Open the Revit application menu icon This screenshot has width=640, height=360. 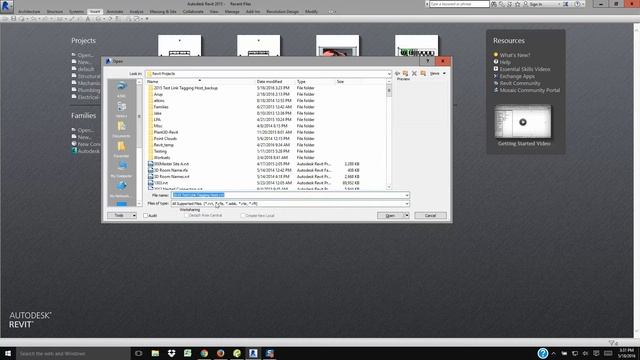pyautogui.click(x=7, y=6)
